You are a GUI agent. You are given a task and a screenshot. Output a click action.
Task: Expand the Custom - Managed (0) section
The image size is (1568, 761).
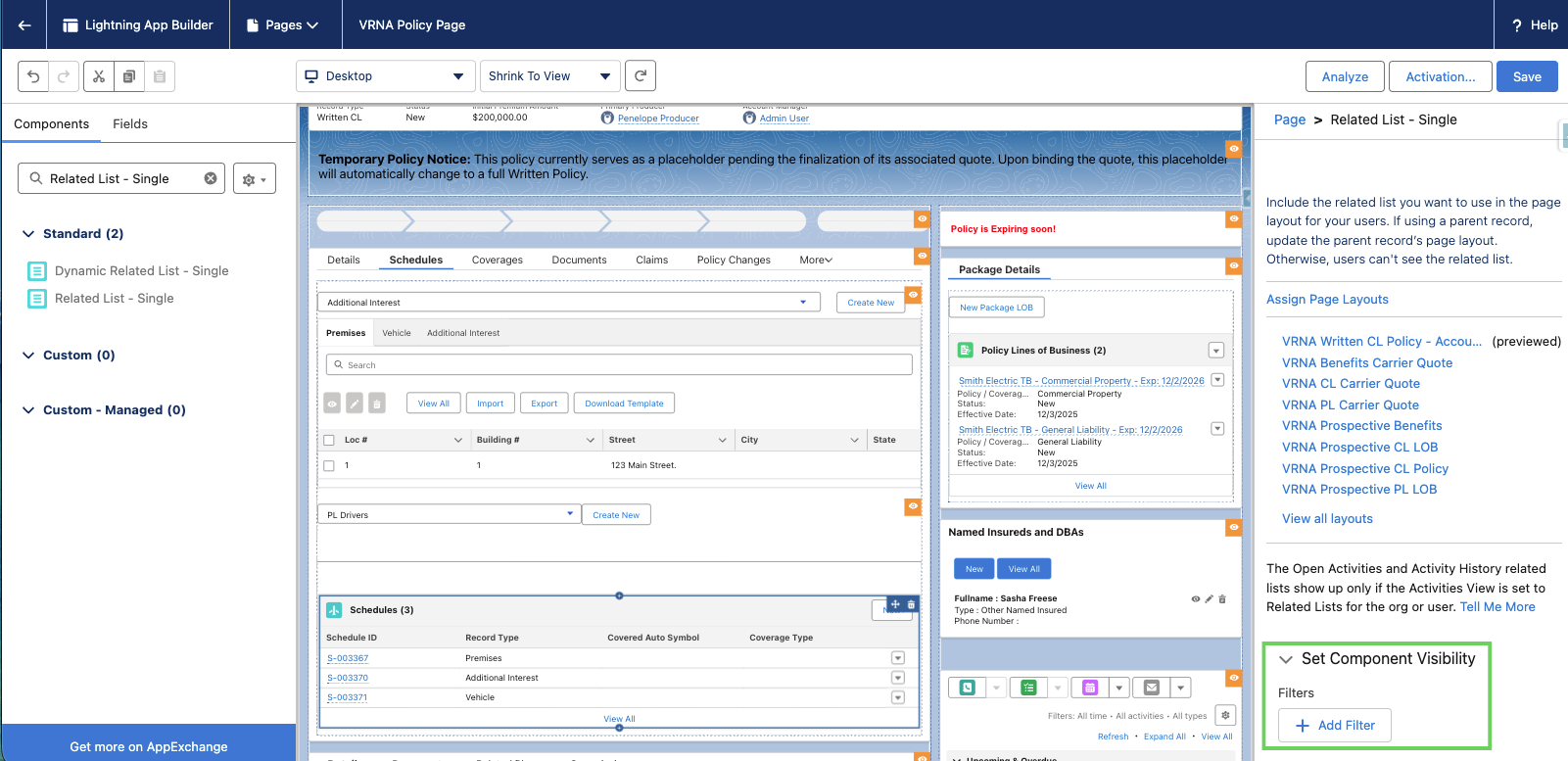(x=28, y=410)
